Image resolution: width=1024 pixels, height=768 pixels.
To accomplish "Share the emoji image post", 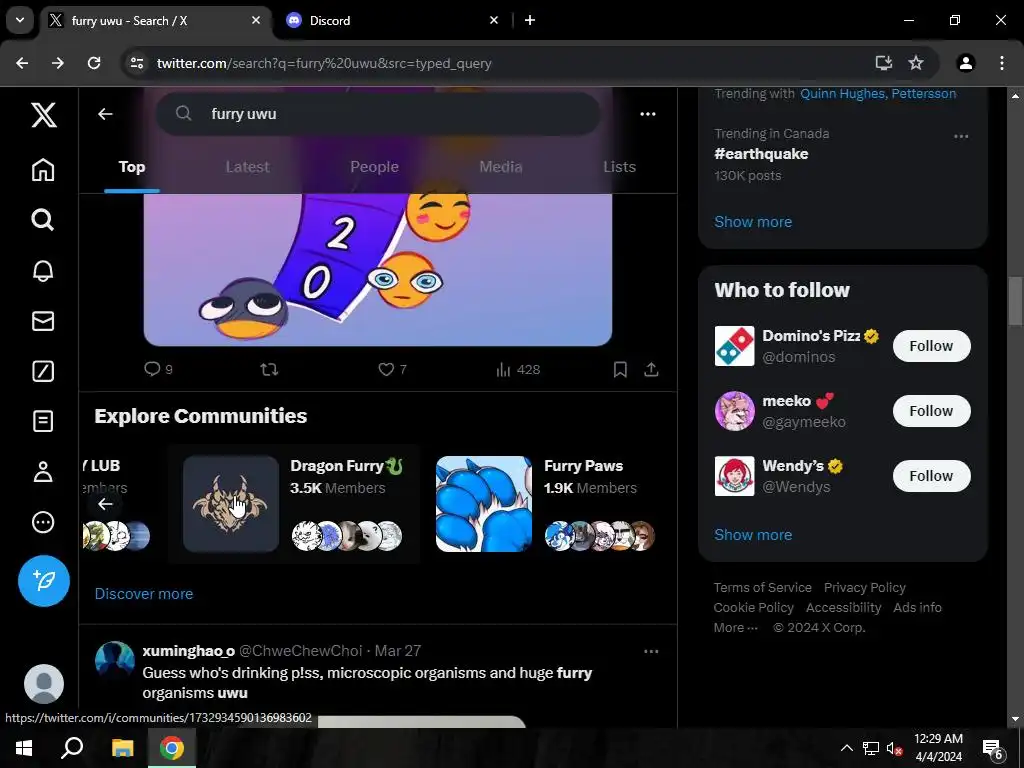I will (651, 370).
